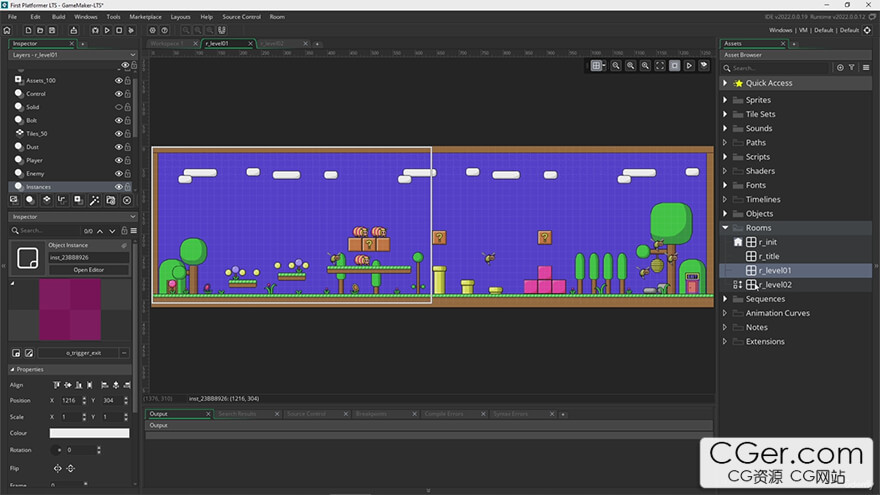Screen dimensions: 880x495
Task: Expand the Sprites folder
Action: click(x=725, y=100)
